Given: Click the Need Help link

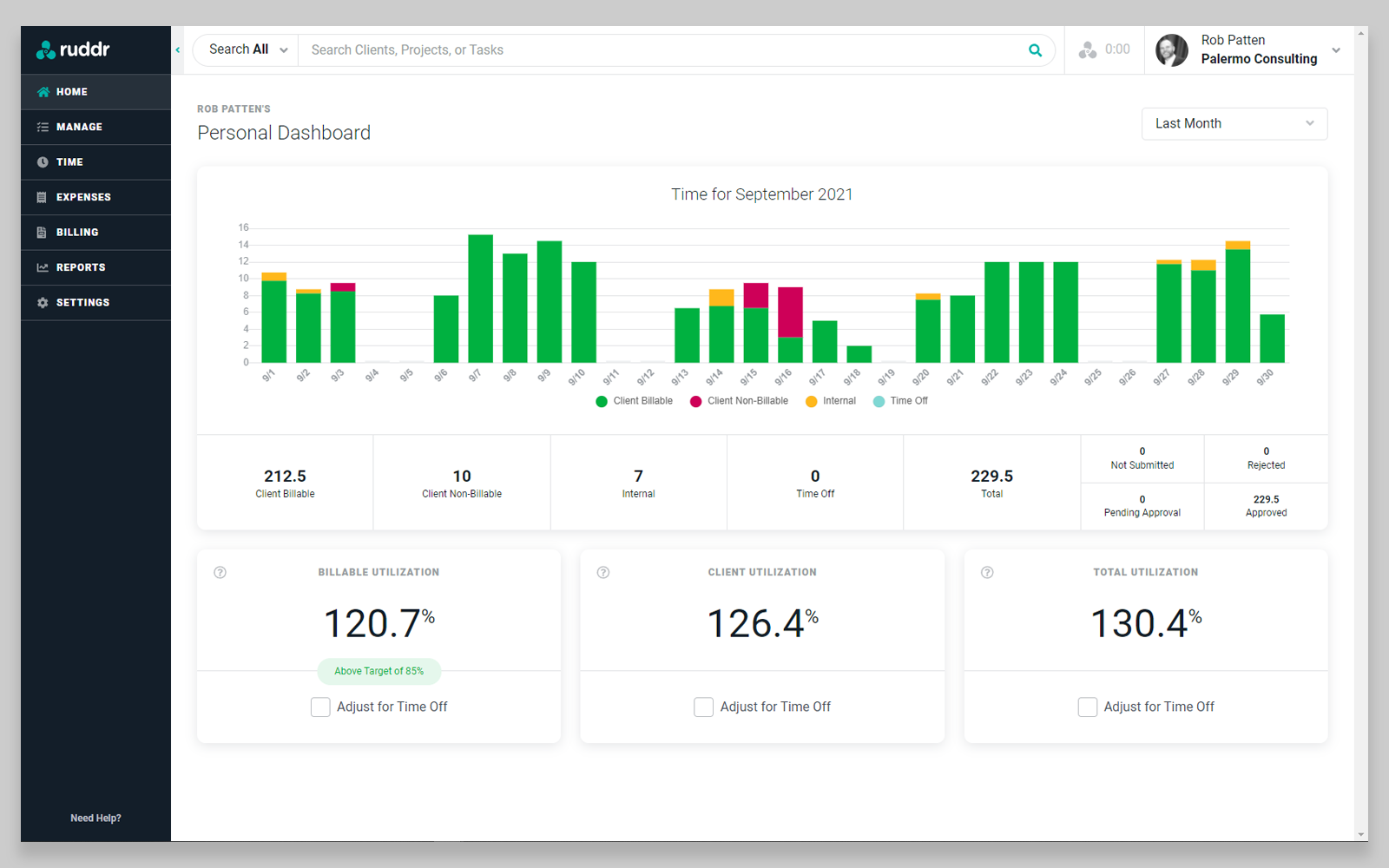Looking at the screenshot, I should [95, 817].
